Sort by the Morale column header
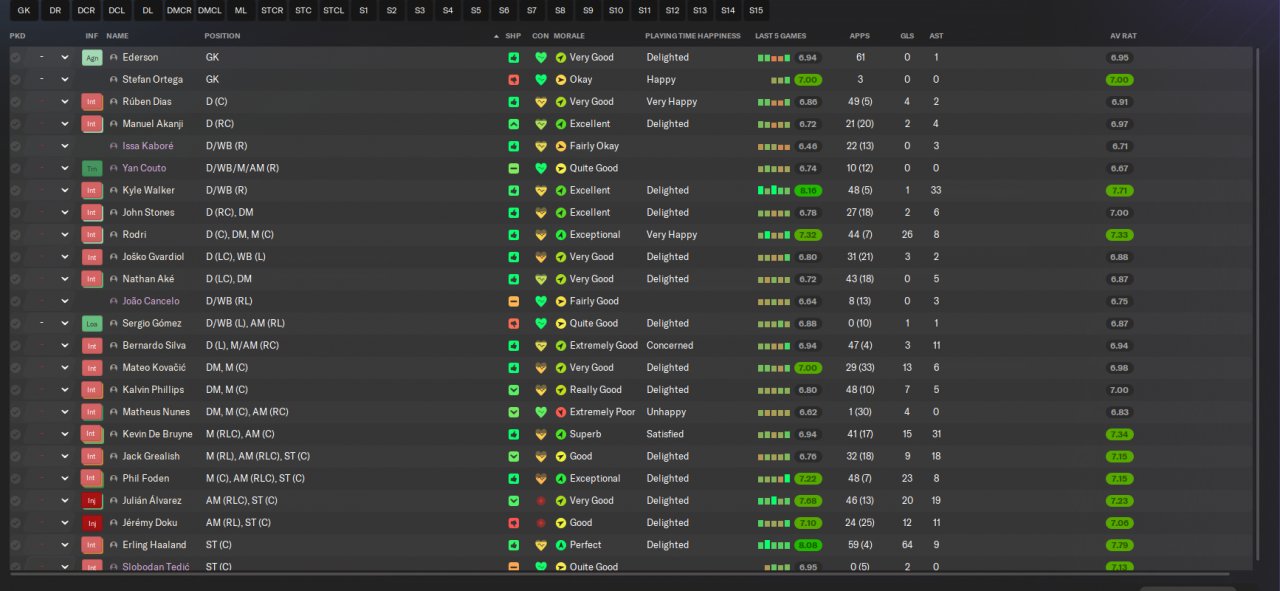Image resolution: width=1280 pixels, height=591 pixels. point(571,36)
